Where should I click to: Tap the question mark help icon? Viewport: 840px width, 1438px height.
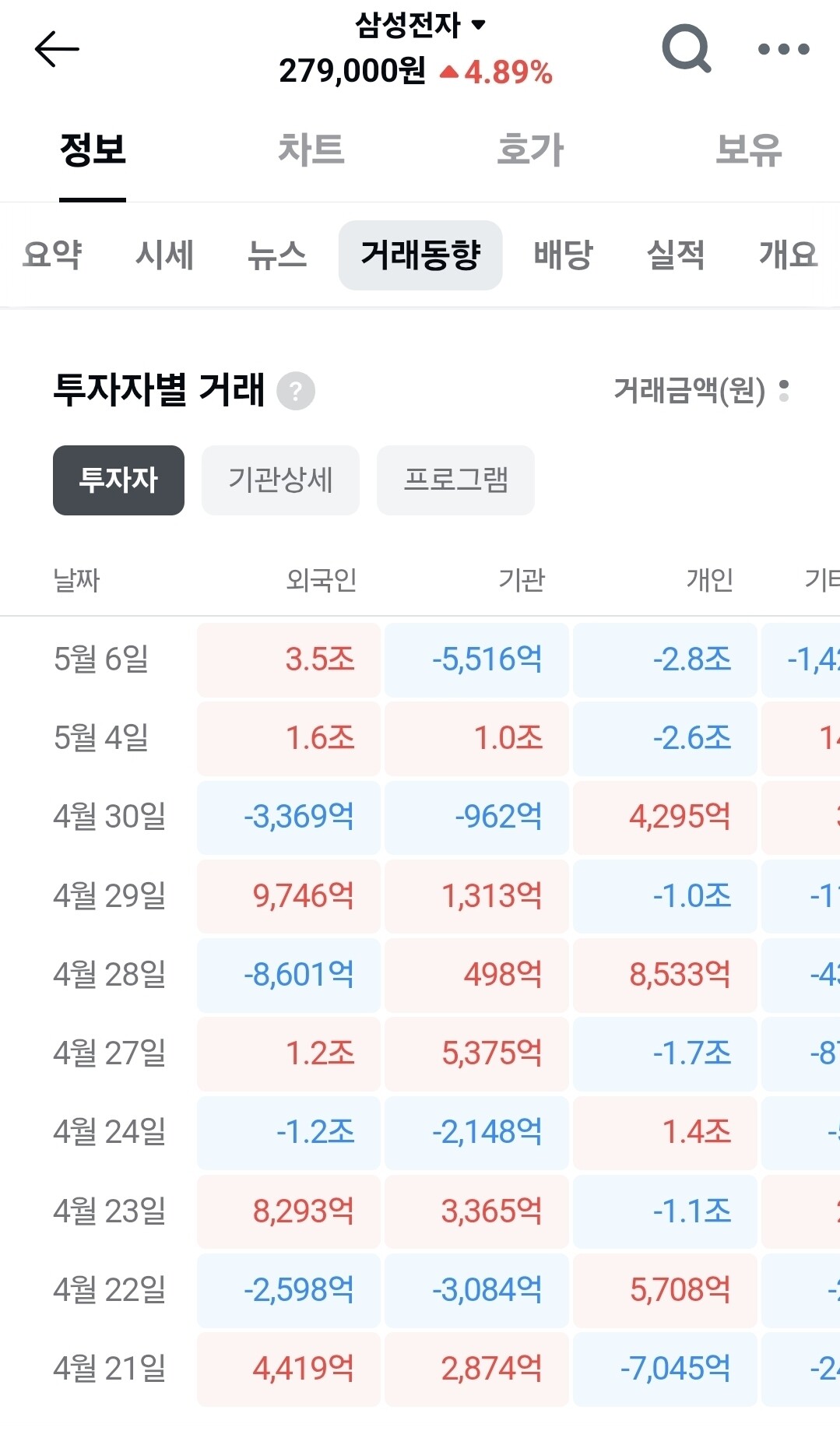point(296,391)
